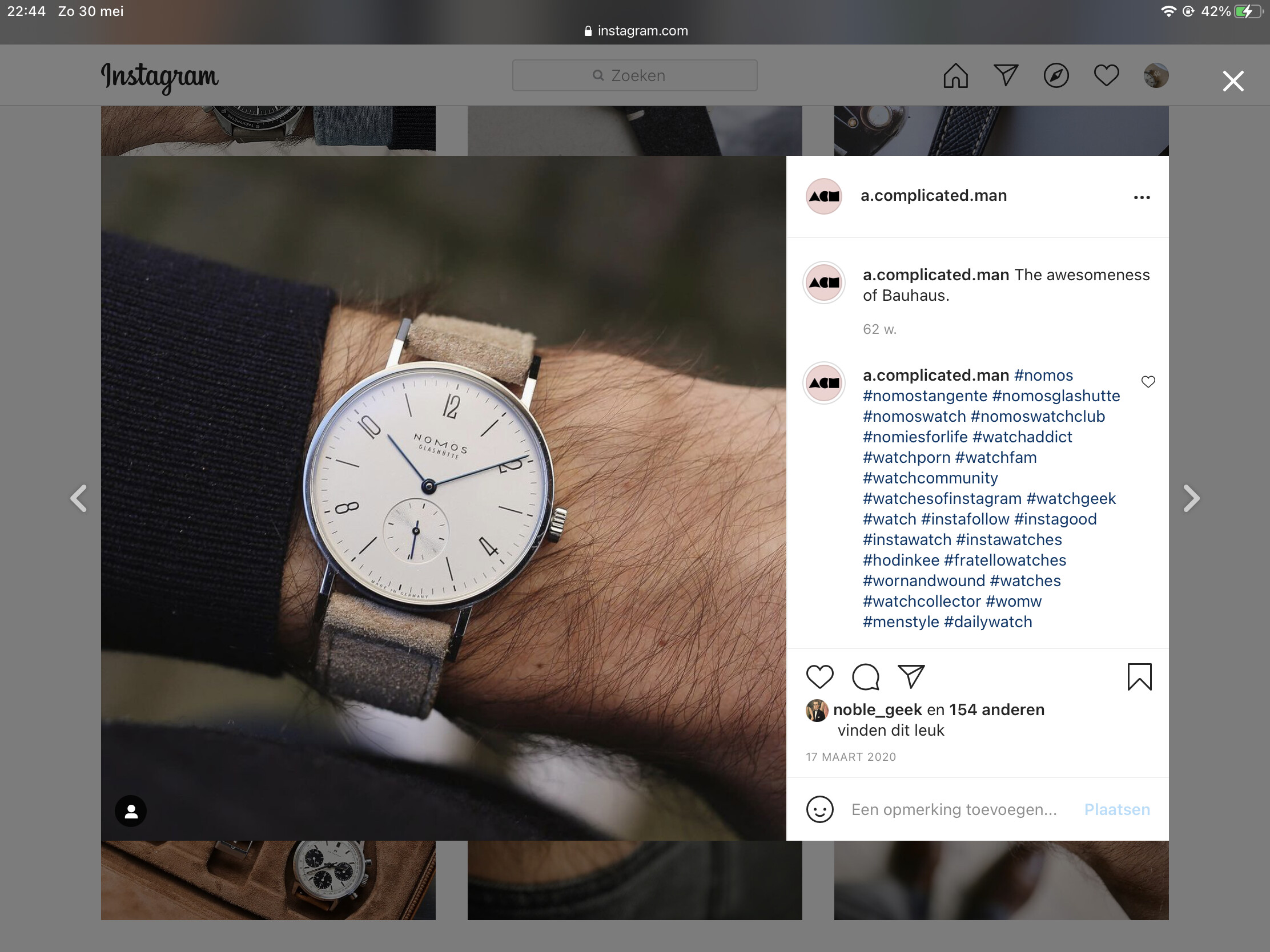Open #dailywatch hashtag
The height and width of the screenshot is (952, 1270).
(987, 622)
